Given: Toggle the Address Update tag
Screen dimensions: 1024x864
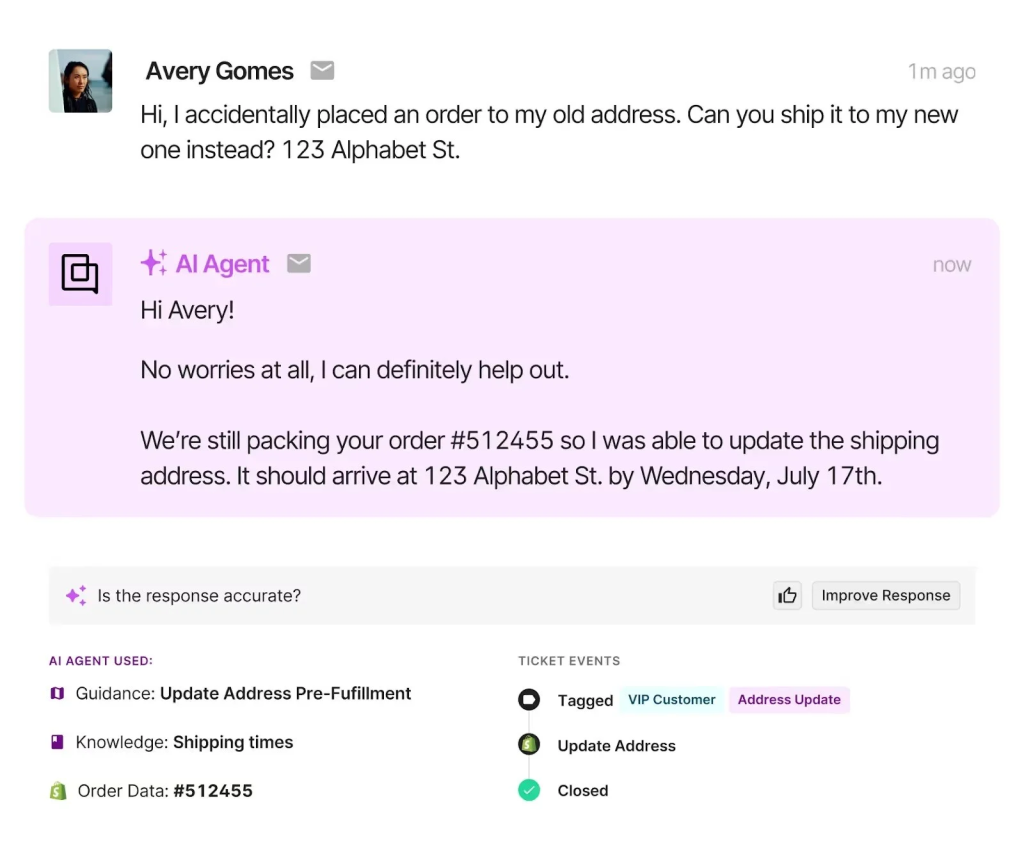Looking at the screenshot, I should tap(789, 700).
